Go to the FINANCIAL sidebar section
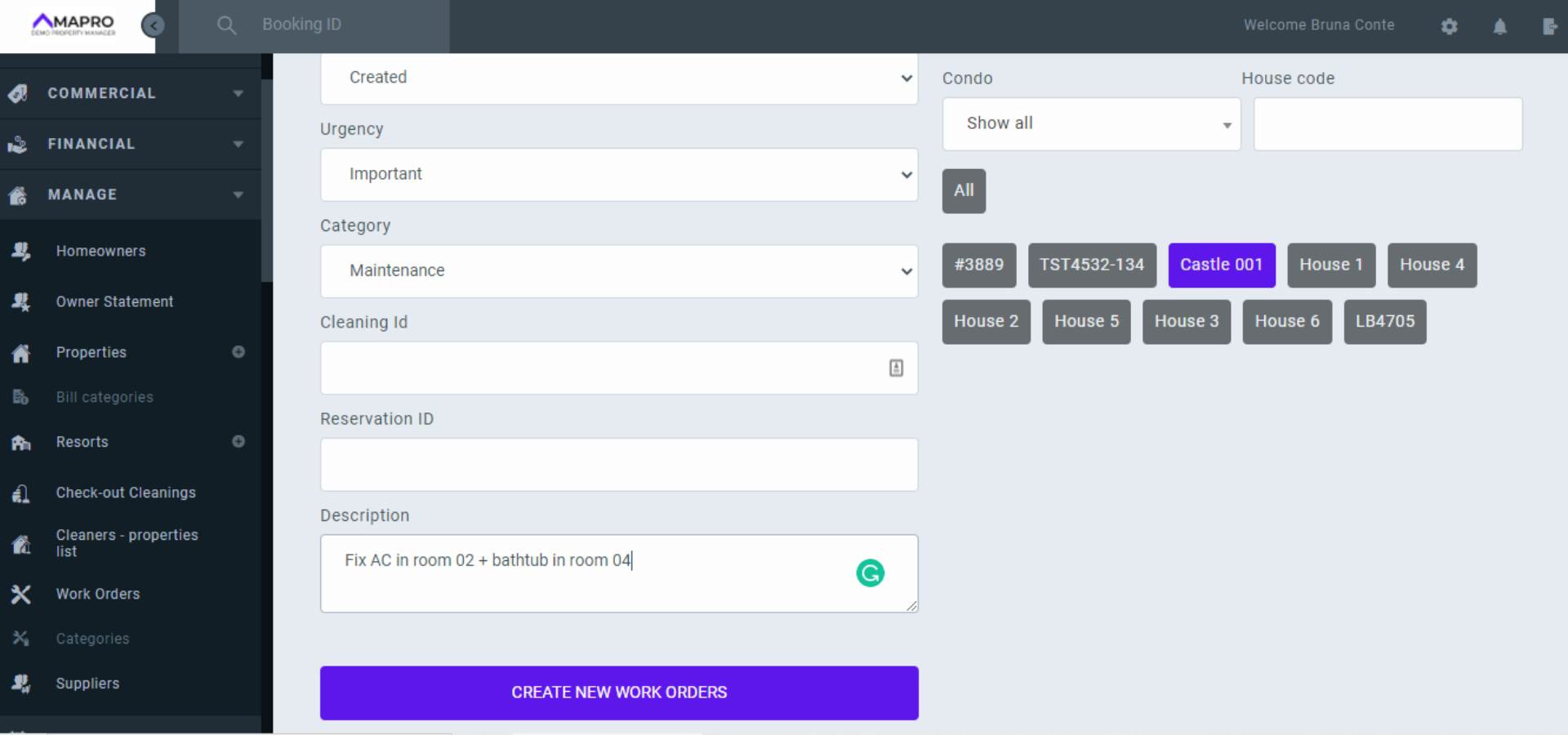 [91, 144]
